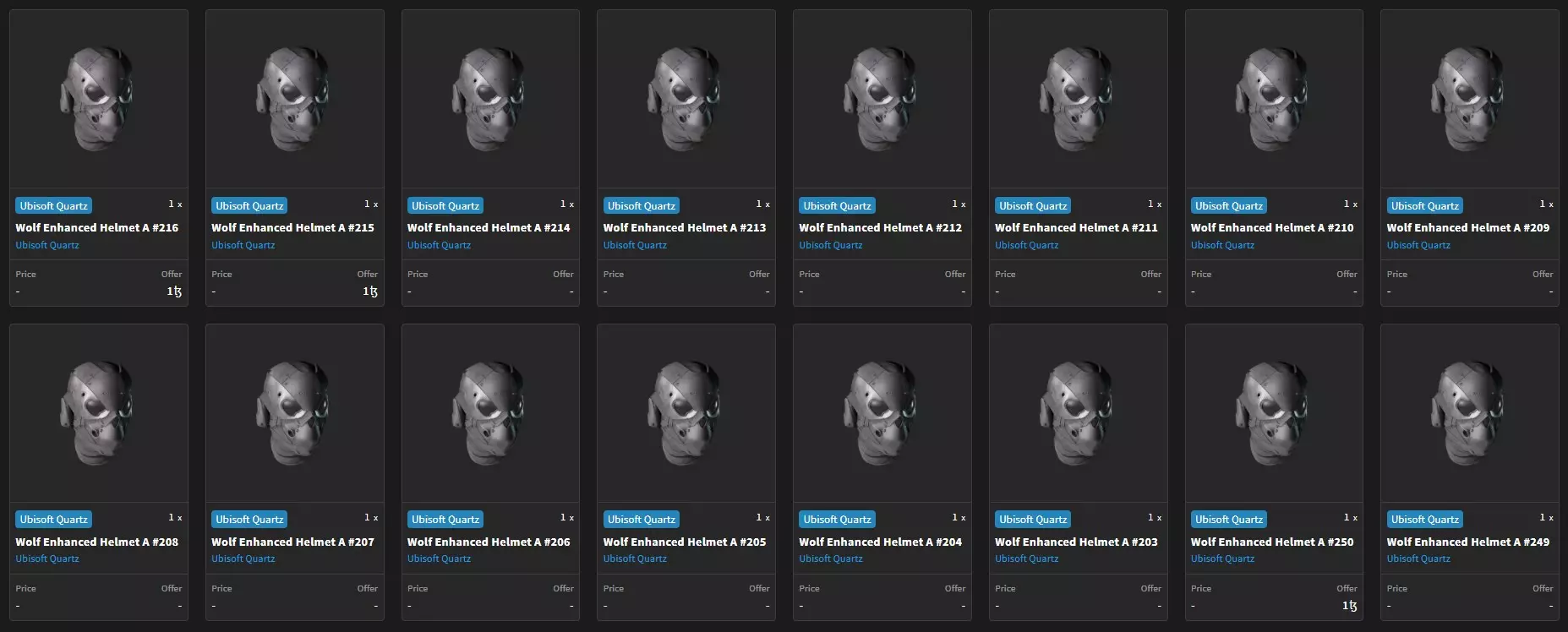
Task: Follow the Ubisoft Quartz link under helmet #215
Action: 243,245
